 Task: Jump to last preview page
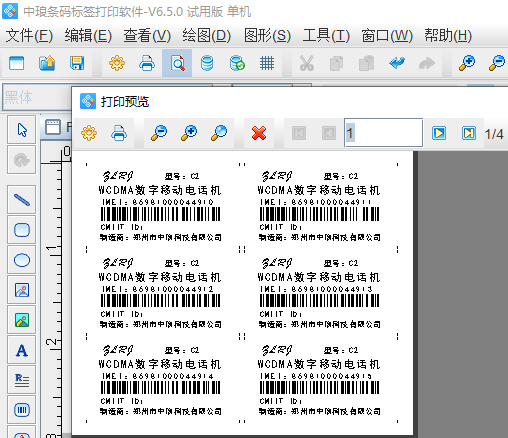pyautogui.click(x=469, y=133)
